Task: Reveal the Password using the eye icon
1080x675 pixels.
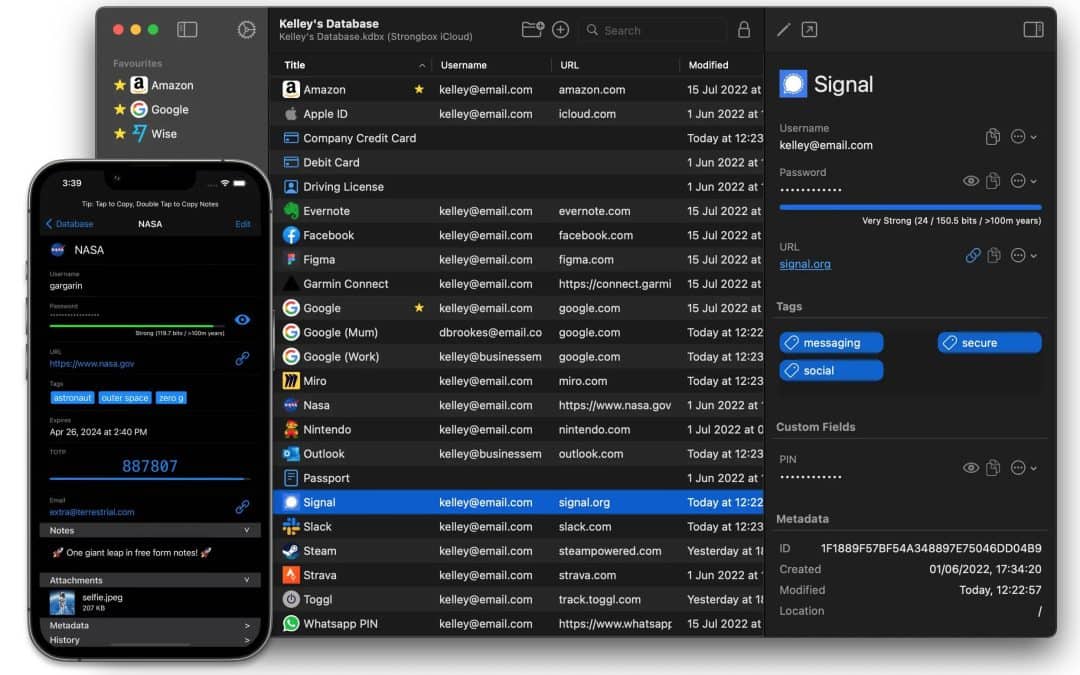Action: point(970,181)
